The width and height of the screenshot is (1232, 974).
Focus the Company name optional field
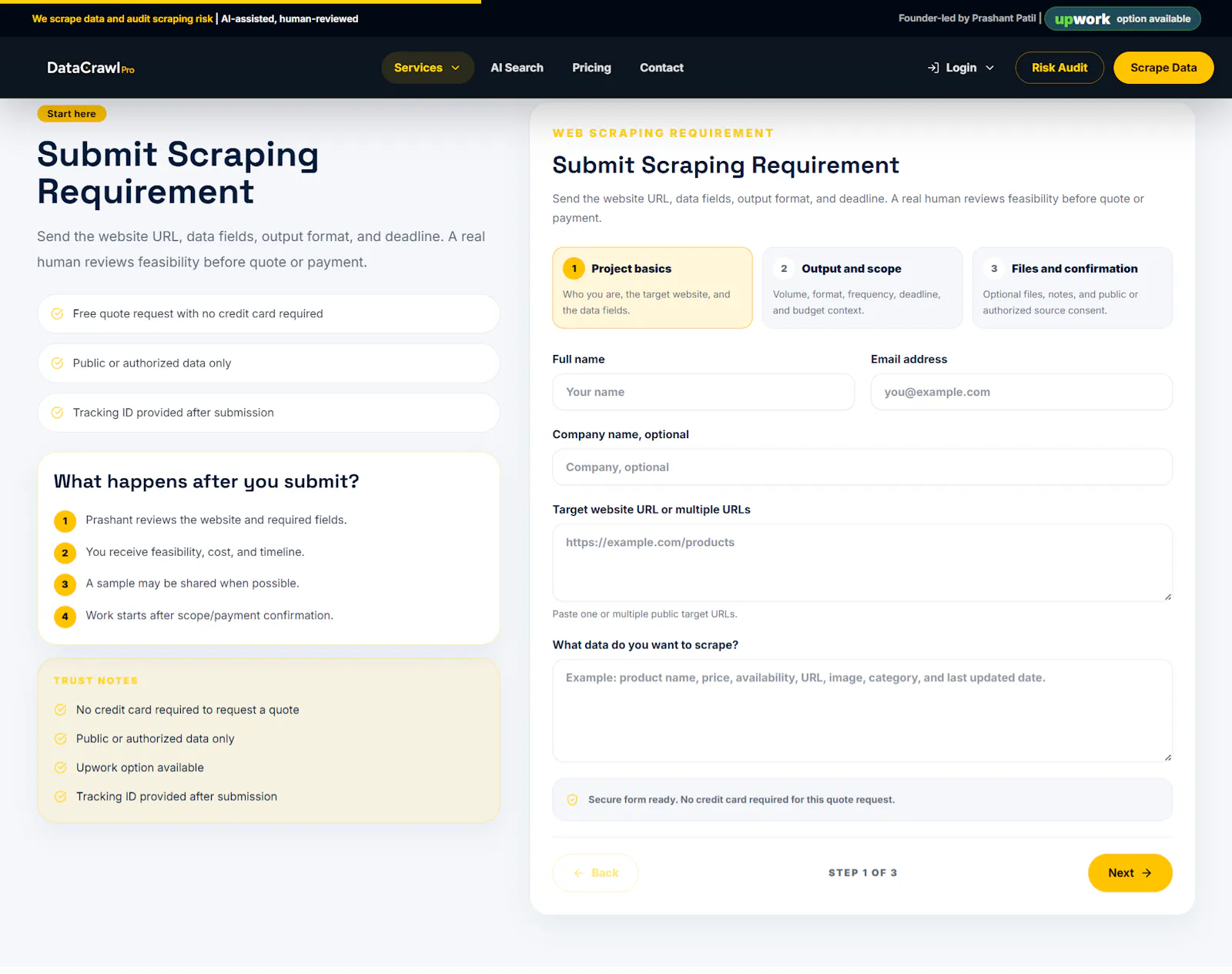click(862, 467)
